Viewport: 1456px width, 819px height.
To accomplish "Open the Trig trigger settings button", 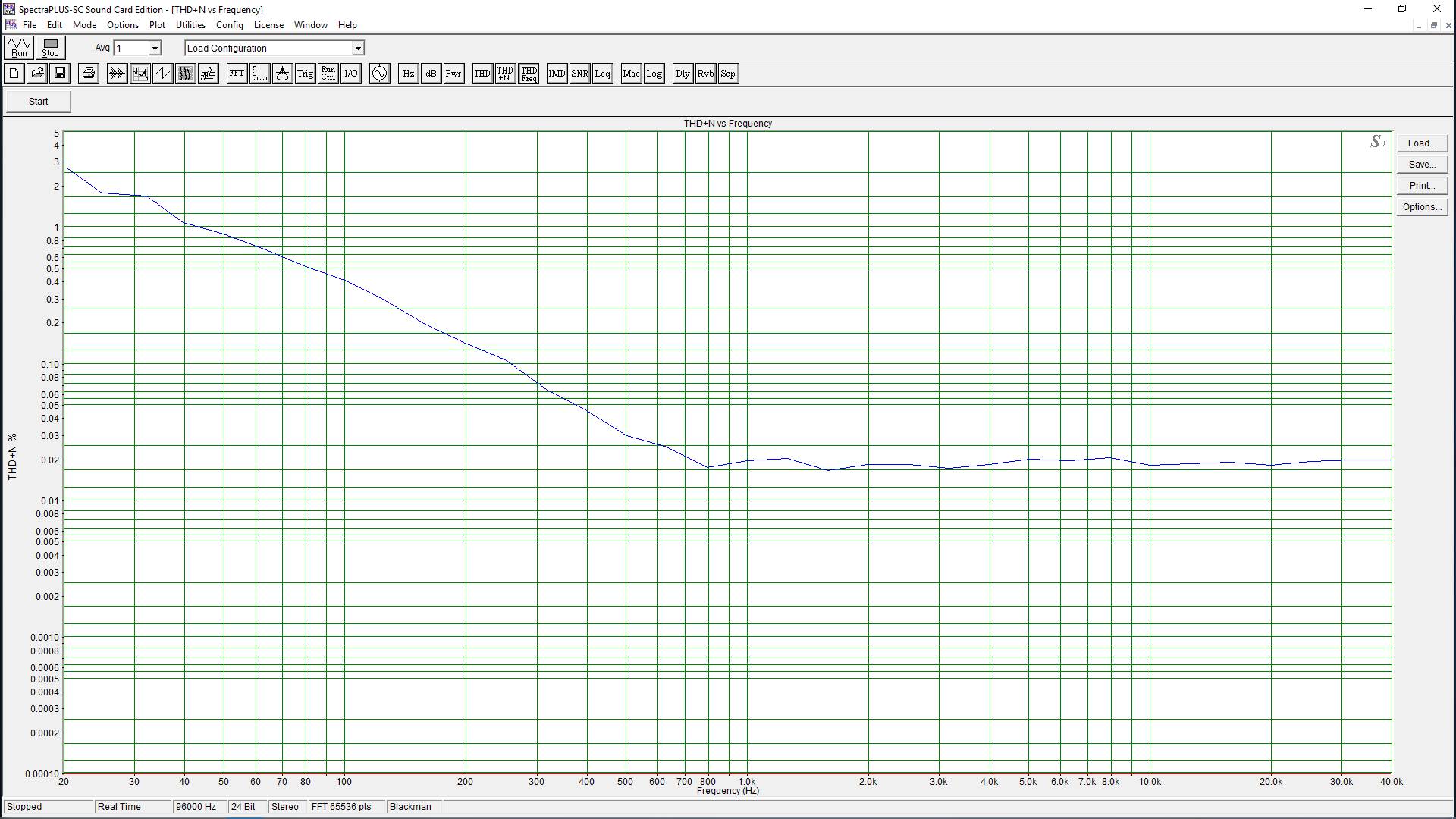I will (x=305, y=74).
